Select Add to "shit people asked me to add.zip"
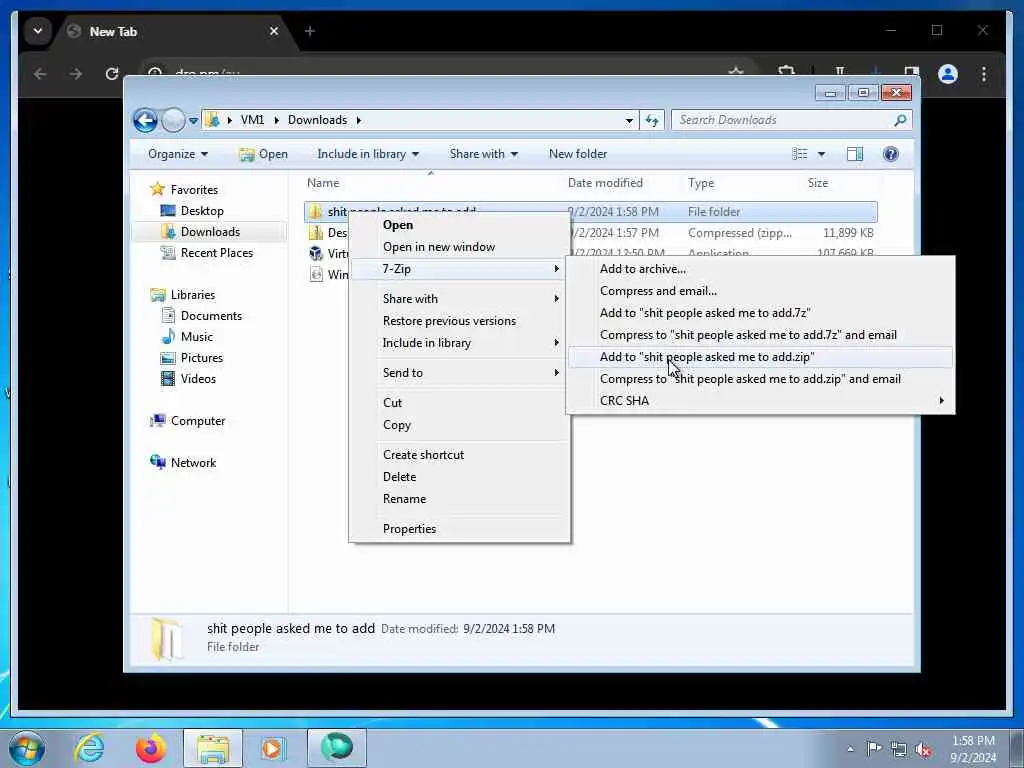The image size is (1024, 768). [x=760, y=357]
